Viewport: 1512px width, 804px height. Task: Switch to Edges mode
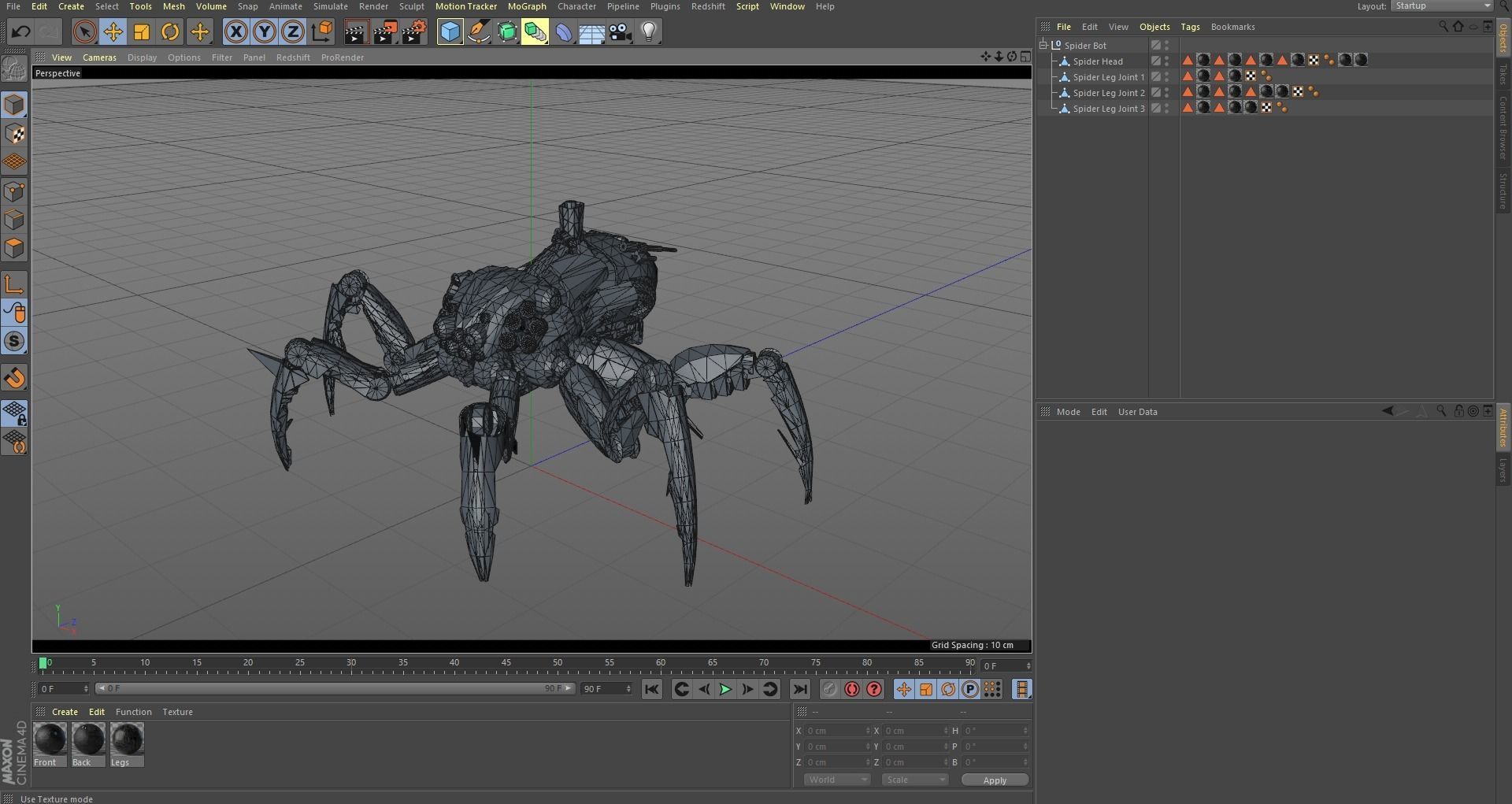click(14, 220)
